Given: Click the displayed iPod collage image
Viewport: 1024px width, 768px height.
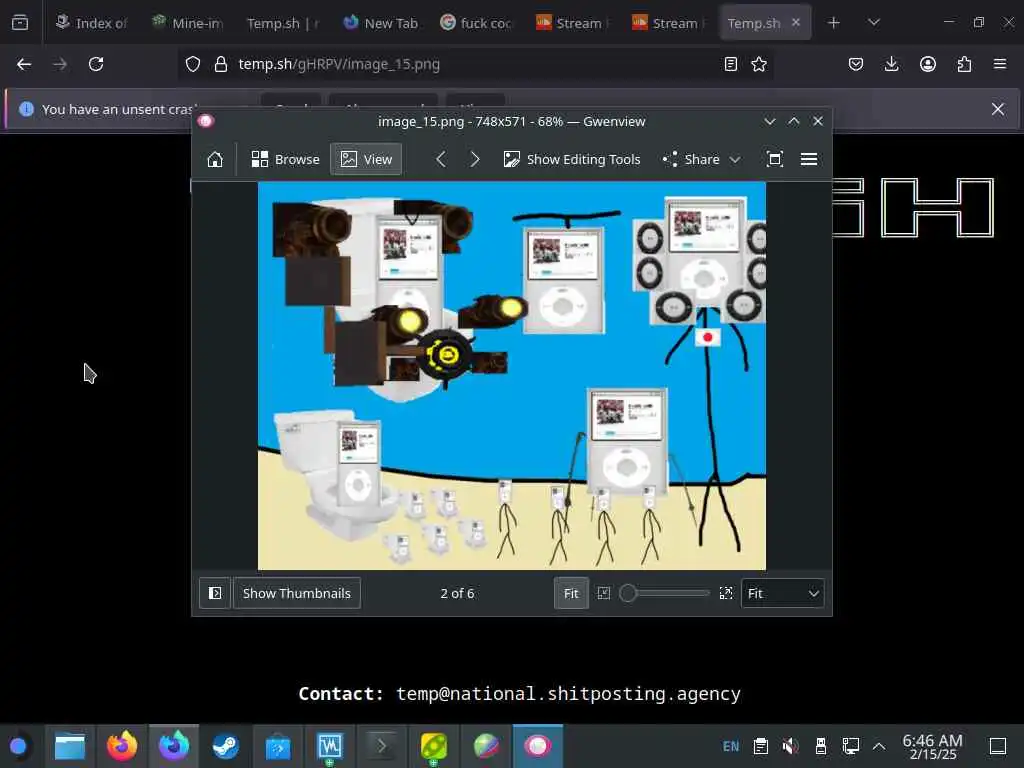Looking at the screenshot, I should click(511, 376).
